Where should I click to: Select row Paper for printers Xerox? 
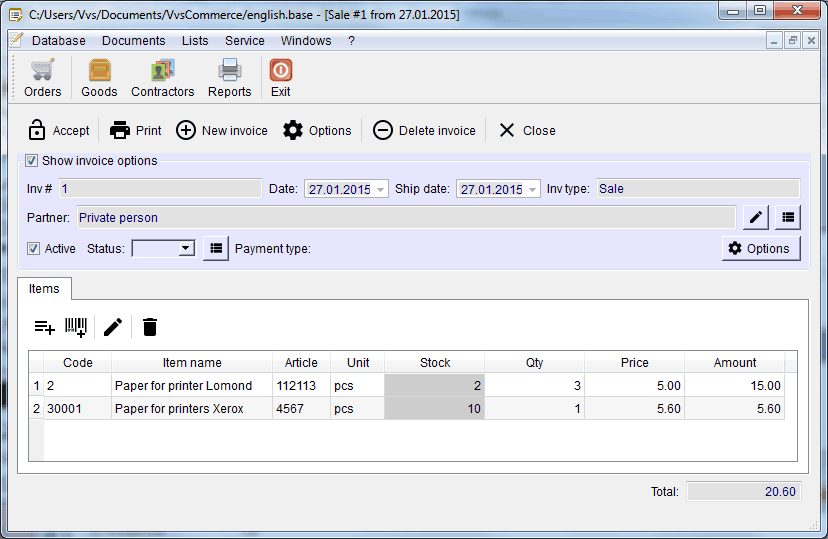407,409
